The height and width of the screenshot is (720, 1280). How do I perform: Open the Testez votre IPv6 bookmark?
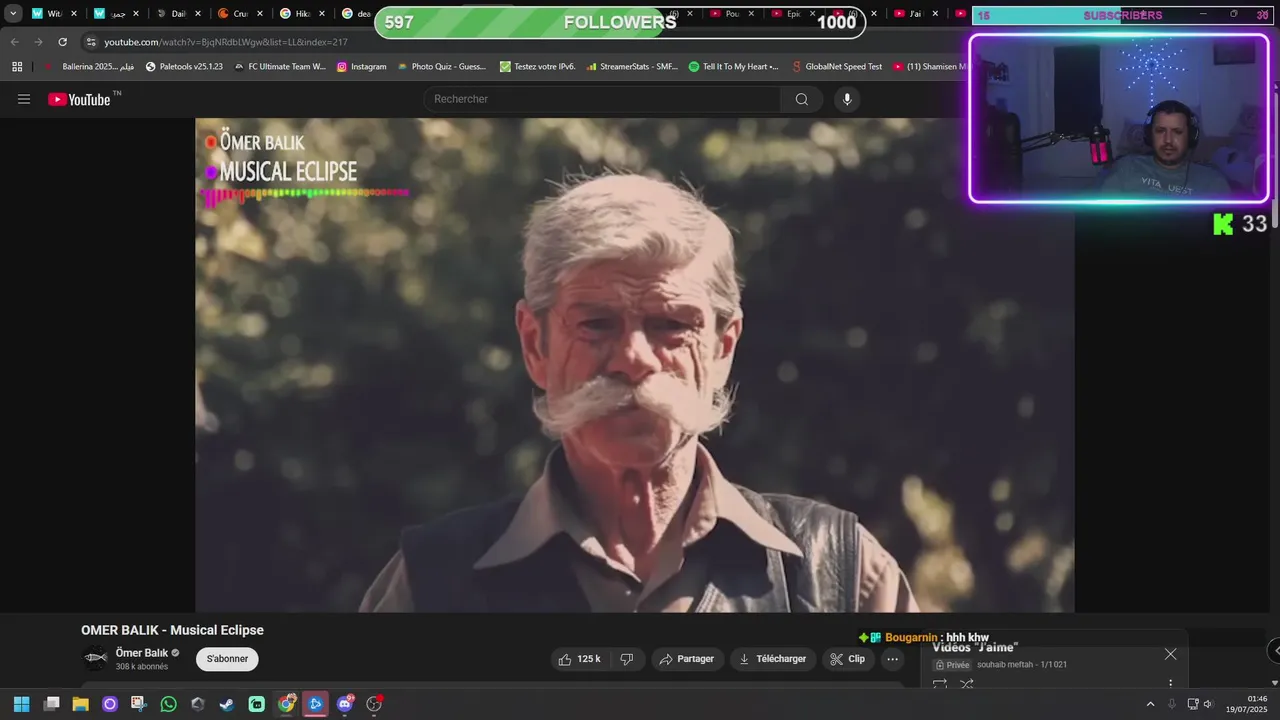click(537, 67)
